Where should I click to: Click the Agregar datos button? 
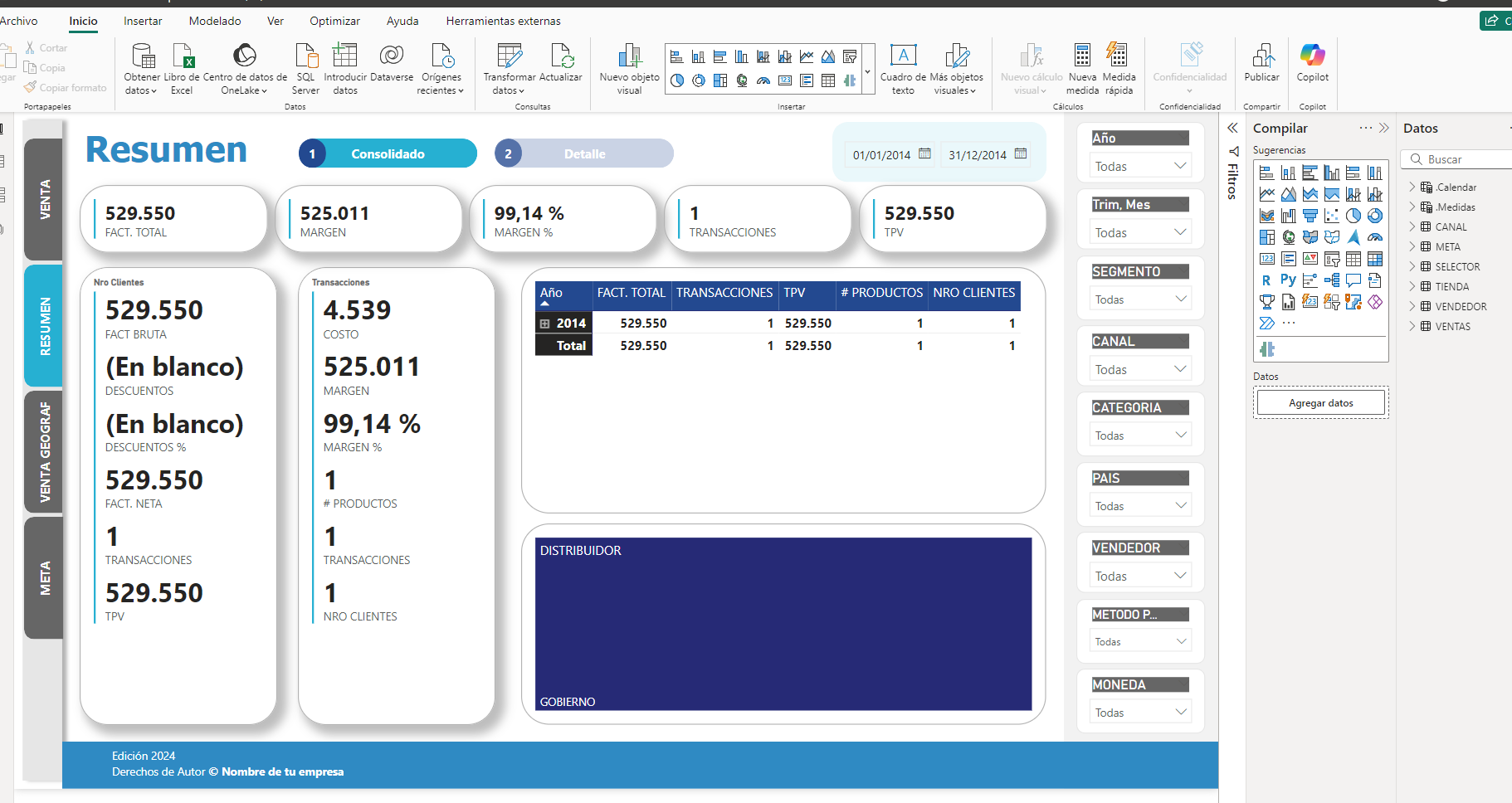click(x=1320, y=403)
